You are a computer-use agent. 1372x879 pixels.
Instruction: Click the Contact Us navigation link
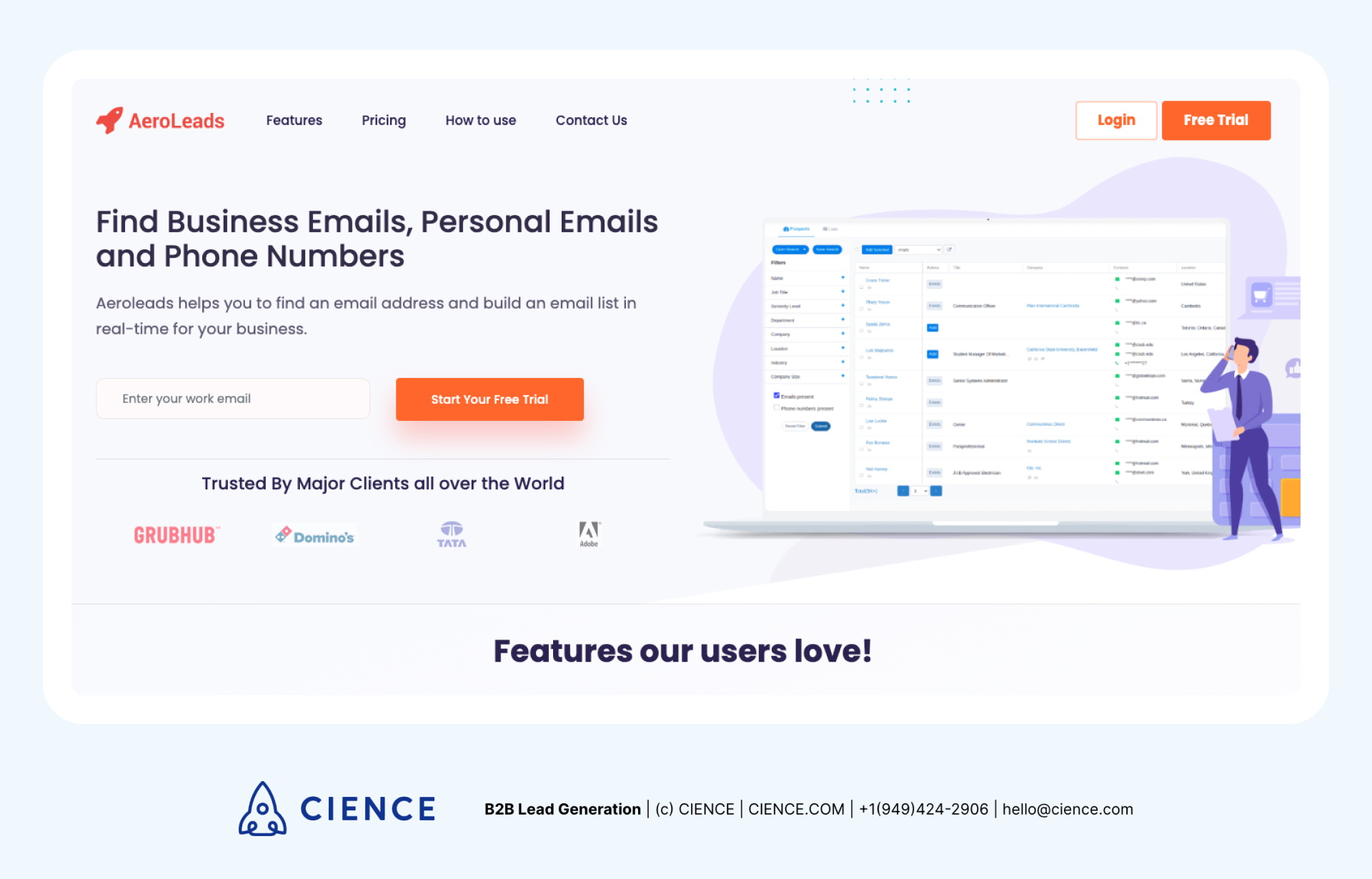591,120
